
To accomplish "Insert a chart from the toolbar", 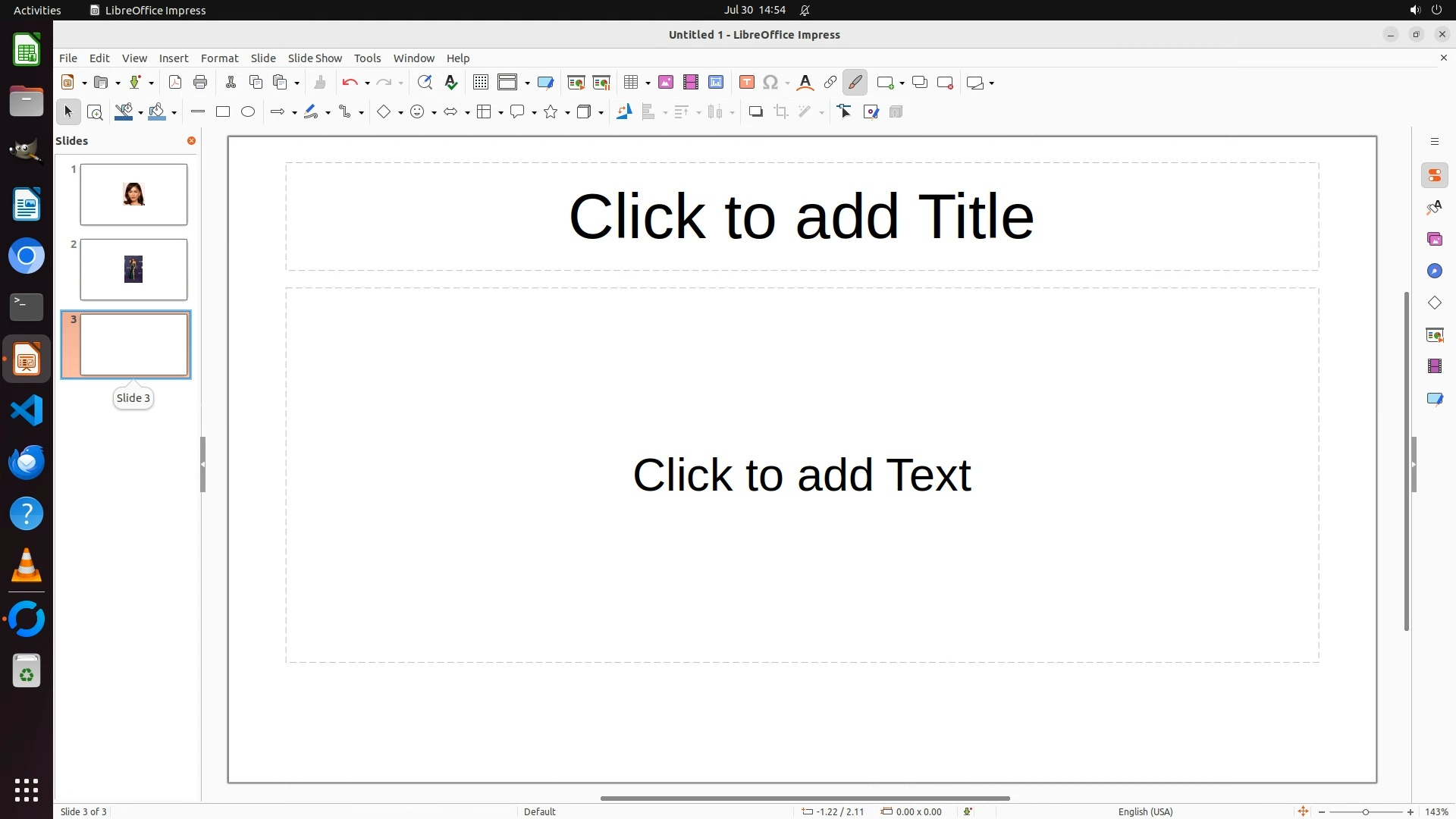I will [716, 83].
